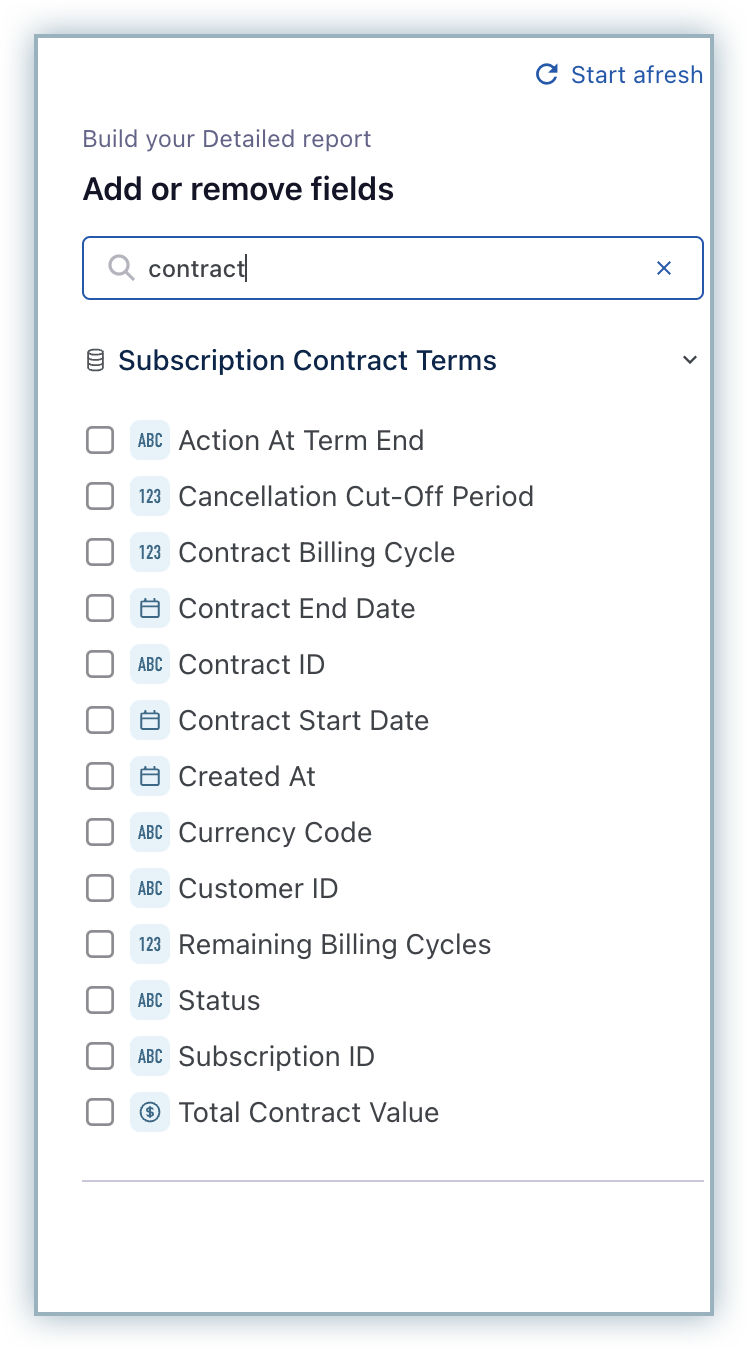The height and width of the screenshot is (1350, 748).
Task: Click the 123 icon for Remaining Billing Cycles
Action: [150, 944]
